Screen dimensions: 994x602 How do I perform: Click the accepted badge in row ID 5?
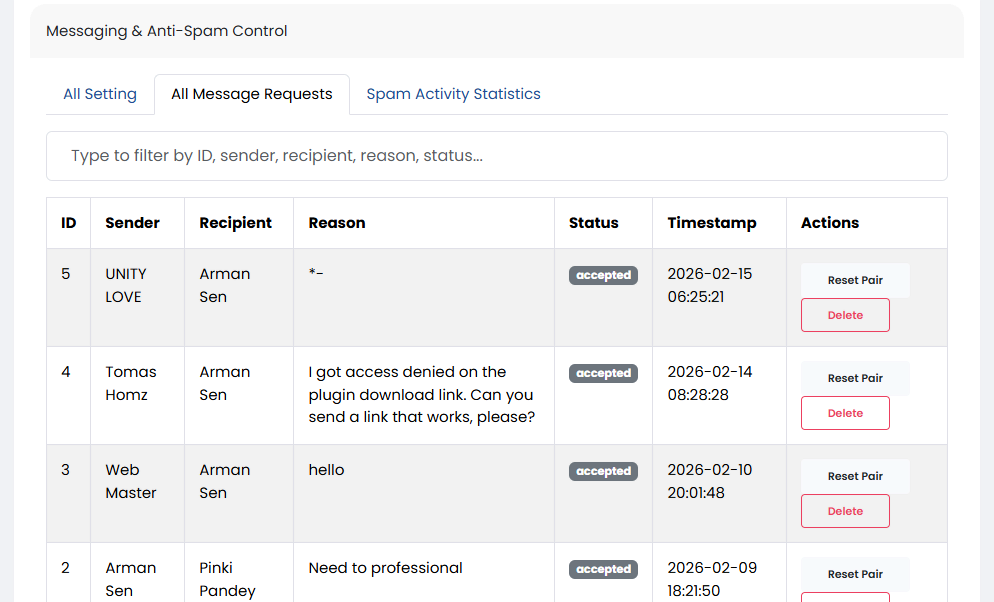click(603, 275)
